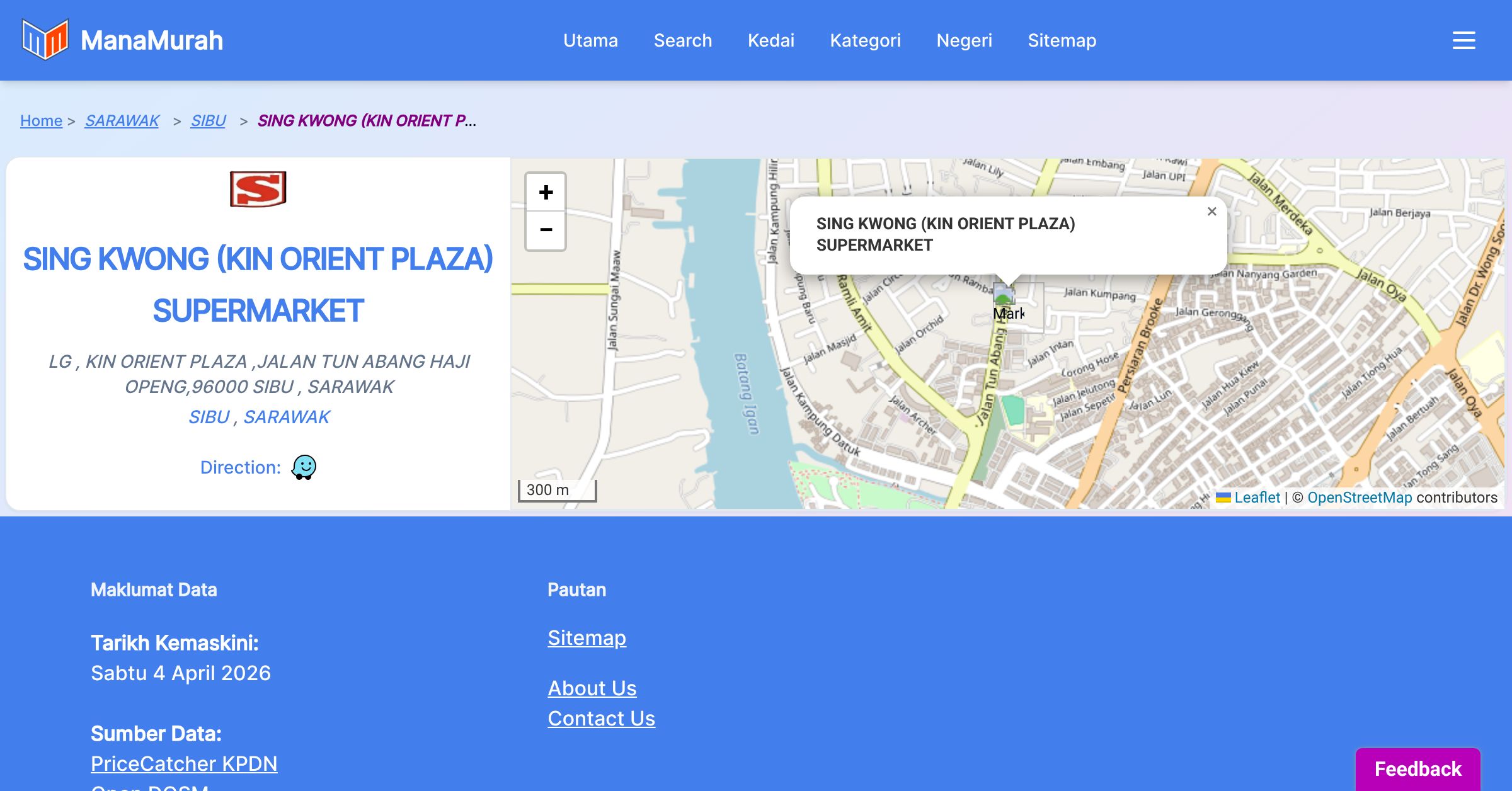Open Kategori navigation item
This screenshot has width=1512, height=791.
click(x=865, y=40)
